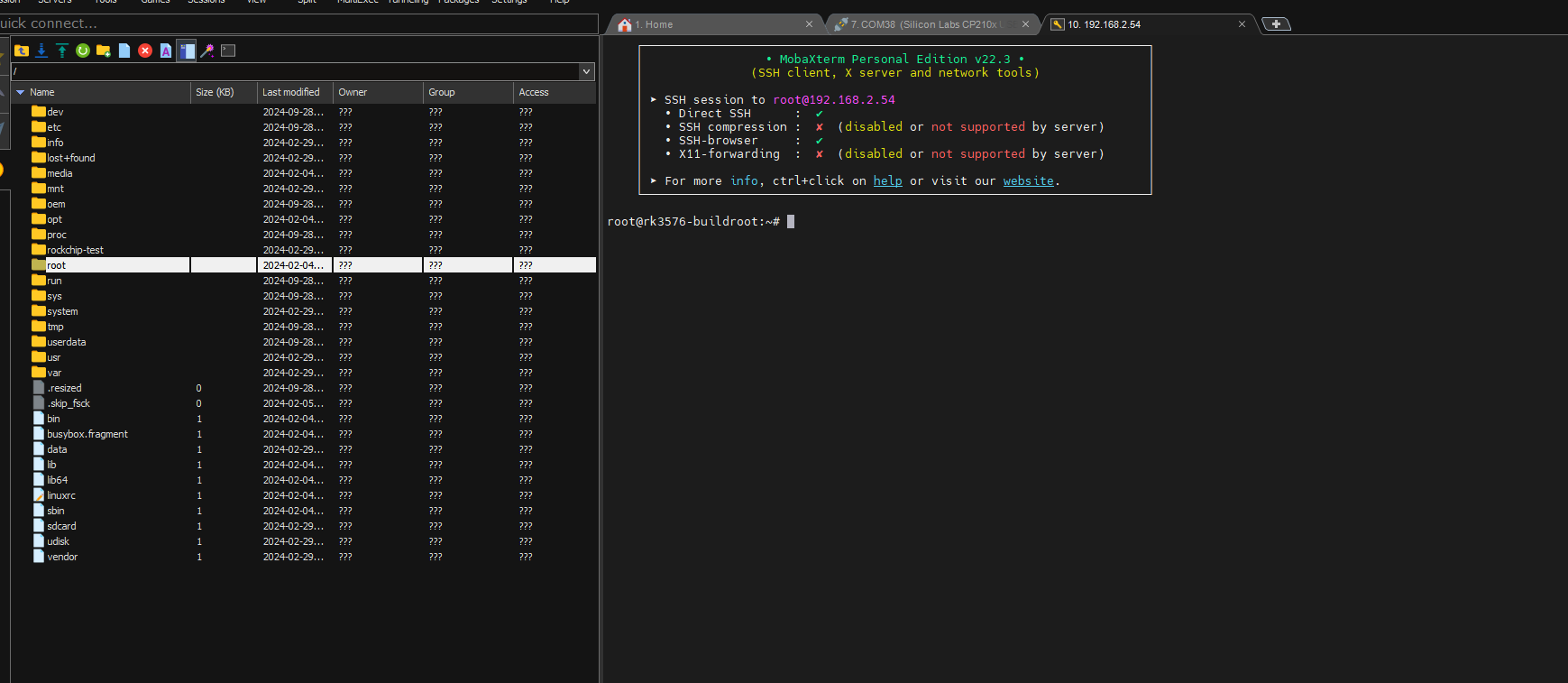Select the opt folder icon

[x=39, y=219]
